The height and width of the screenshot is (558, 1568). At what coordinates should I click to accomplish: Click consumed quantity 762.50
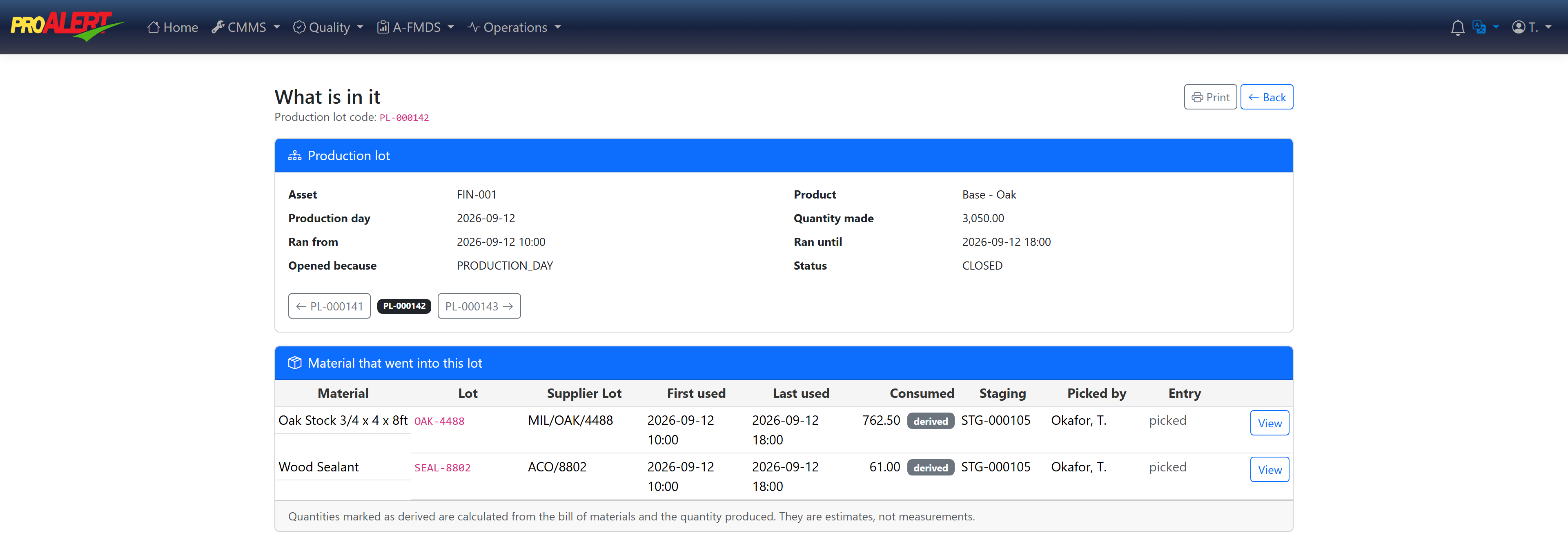coord(881,420)
